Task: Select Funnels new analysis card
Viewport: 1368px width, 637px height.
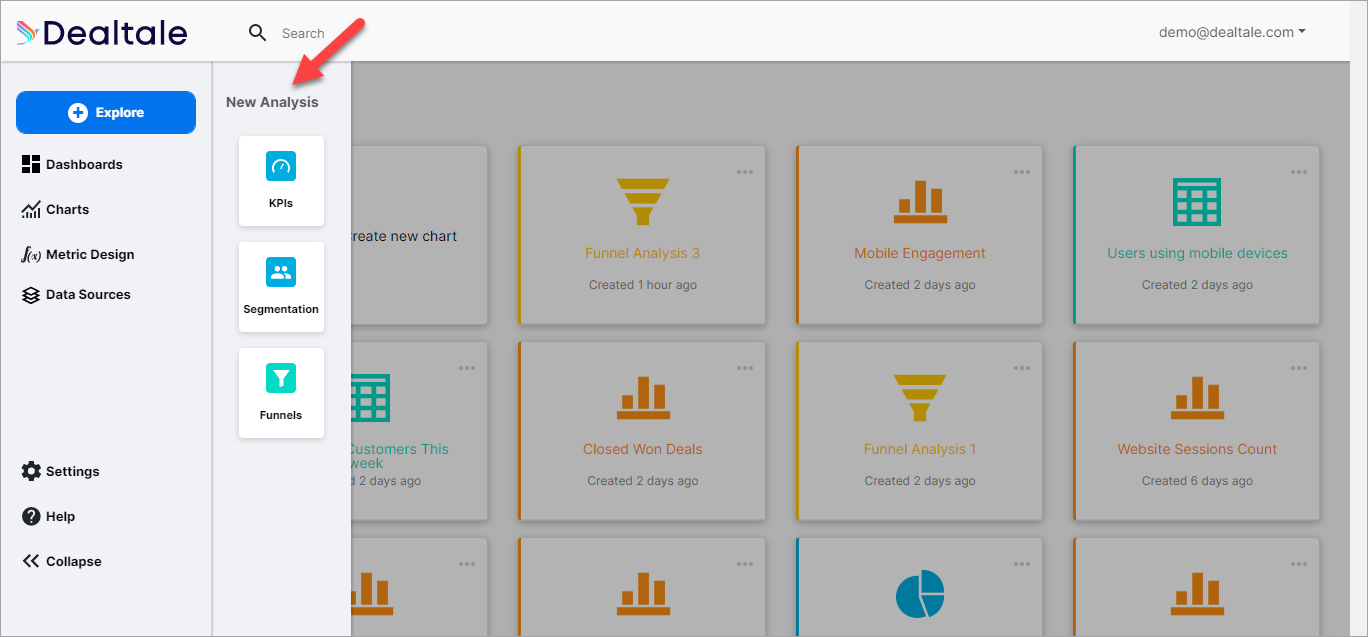Action: pos(281,393)
